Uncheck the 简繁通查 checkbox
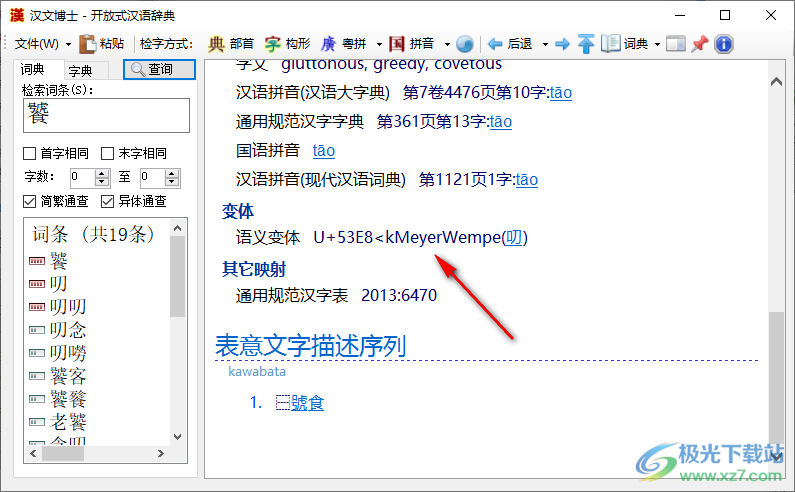 point(29,201)
